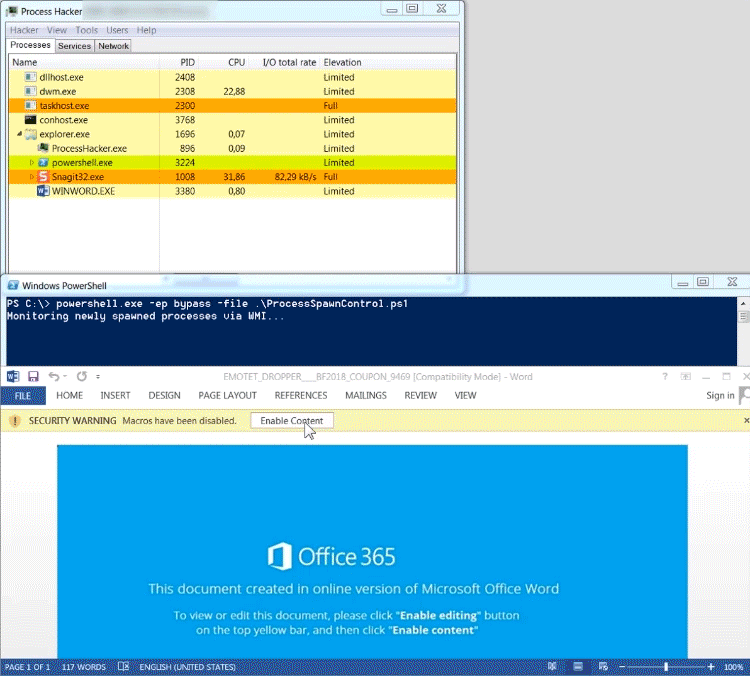
Task: Sort by I/O total rate column
Action: pyautogui.click(x=285, y=62)
